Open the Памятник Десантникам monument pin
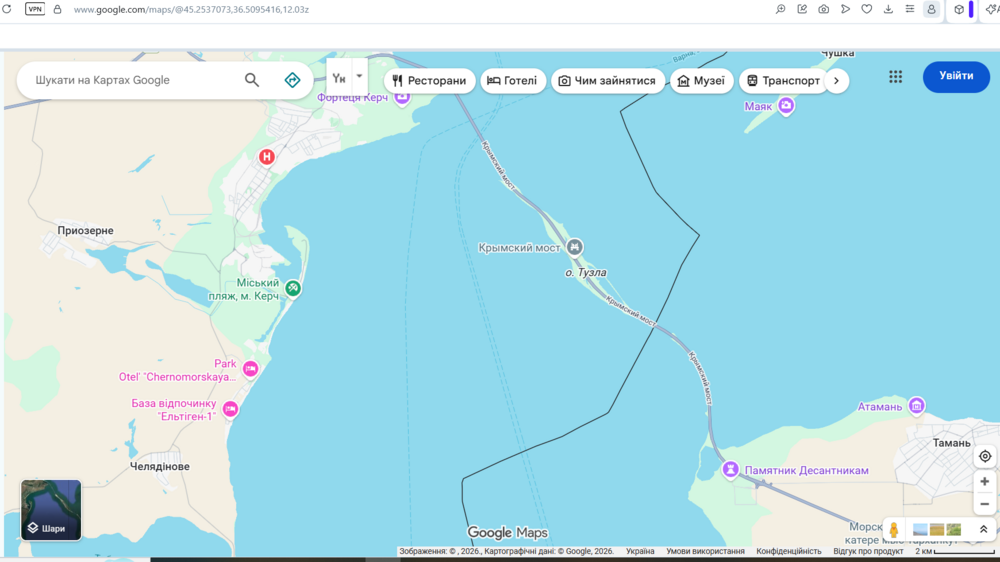The width and height of the screenshot is (1000, 562). point(730,470)
